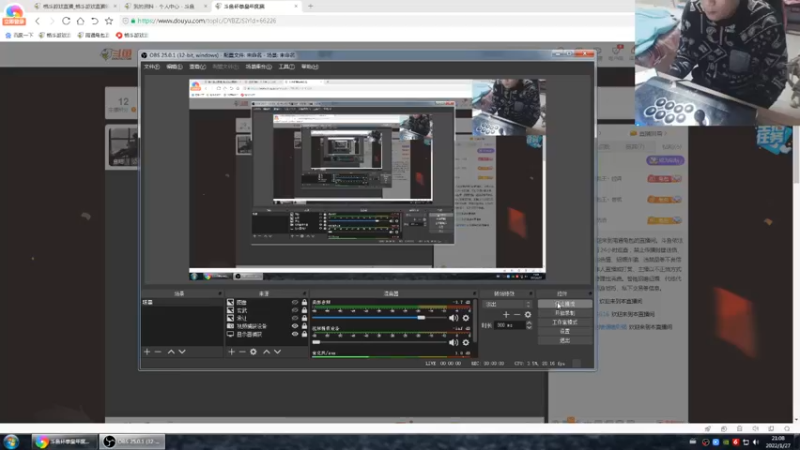Increase transition duration with up stepper
The height and width of the screenshot is (450, 800).
[x=529, y=323]
